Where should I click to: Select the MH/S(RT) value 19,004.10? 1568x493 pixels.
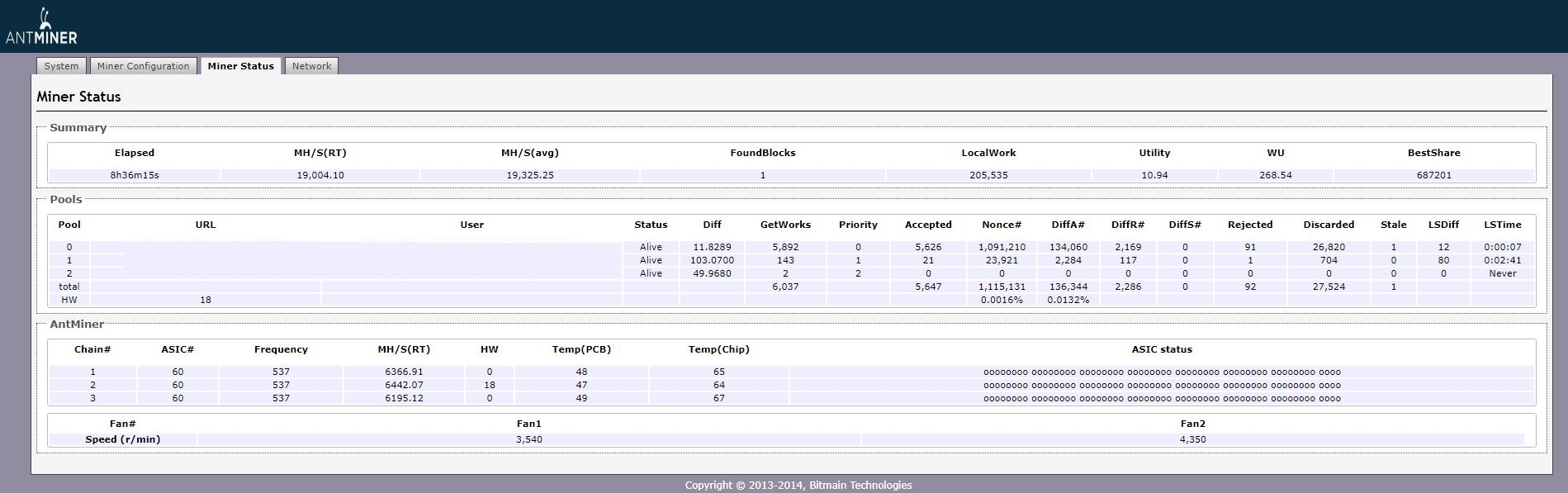[x=320, y=175]
